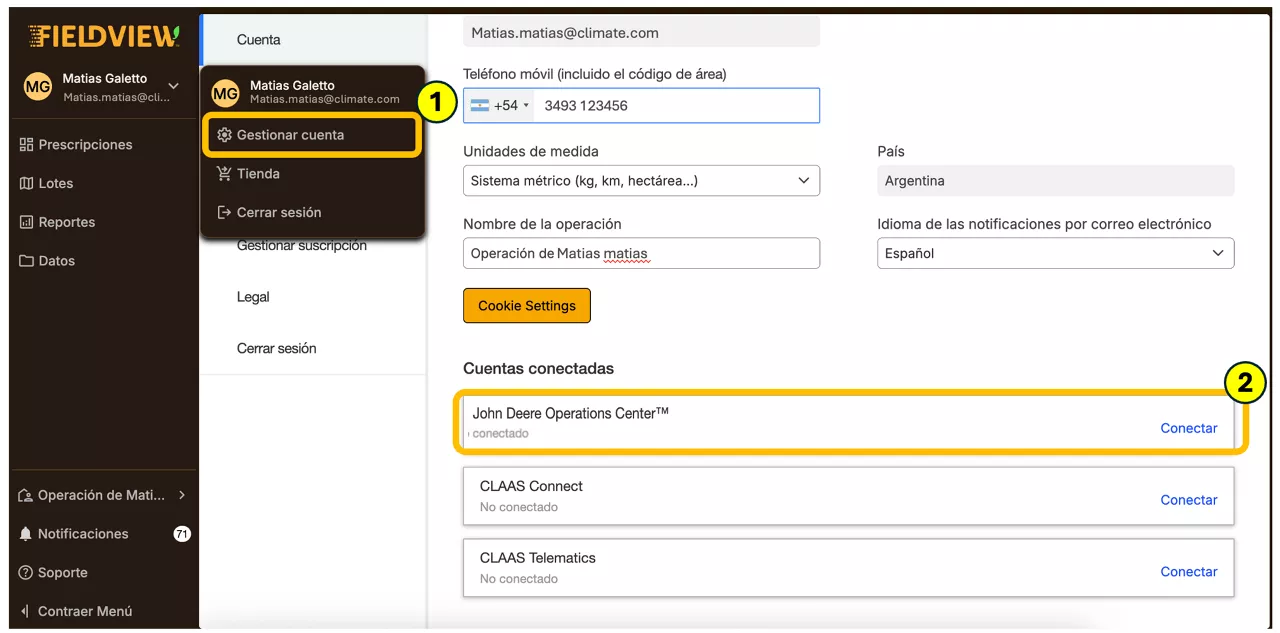This screenshot has width=1280, height=633.
Task: Open Prescripciones from the sidebar
Action: 84,145
